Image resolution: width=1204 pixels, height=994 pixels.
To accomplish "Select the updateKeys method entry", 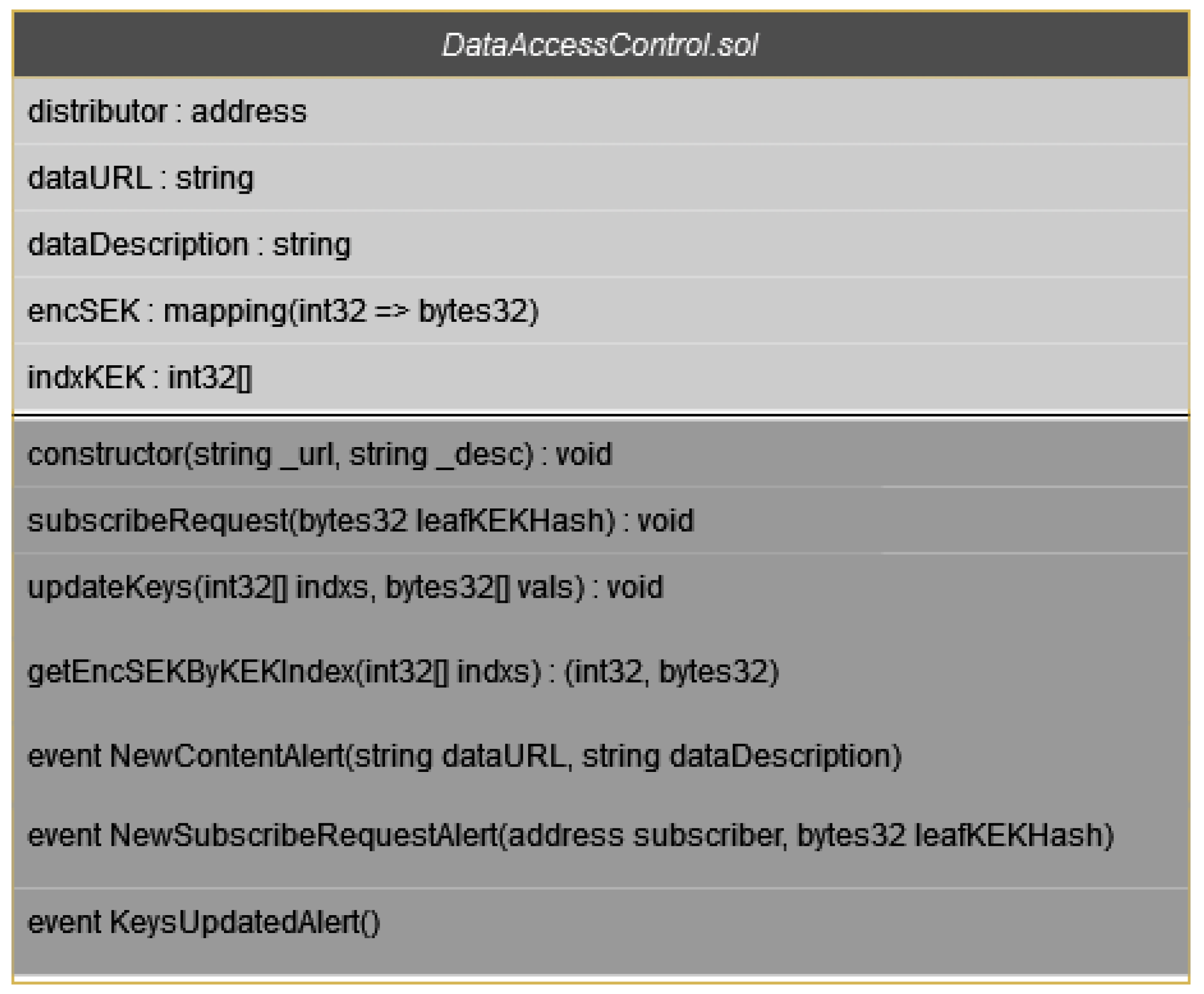I will pos(345,587).
